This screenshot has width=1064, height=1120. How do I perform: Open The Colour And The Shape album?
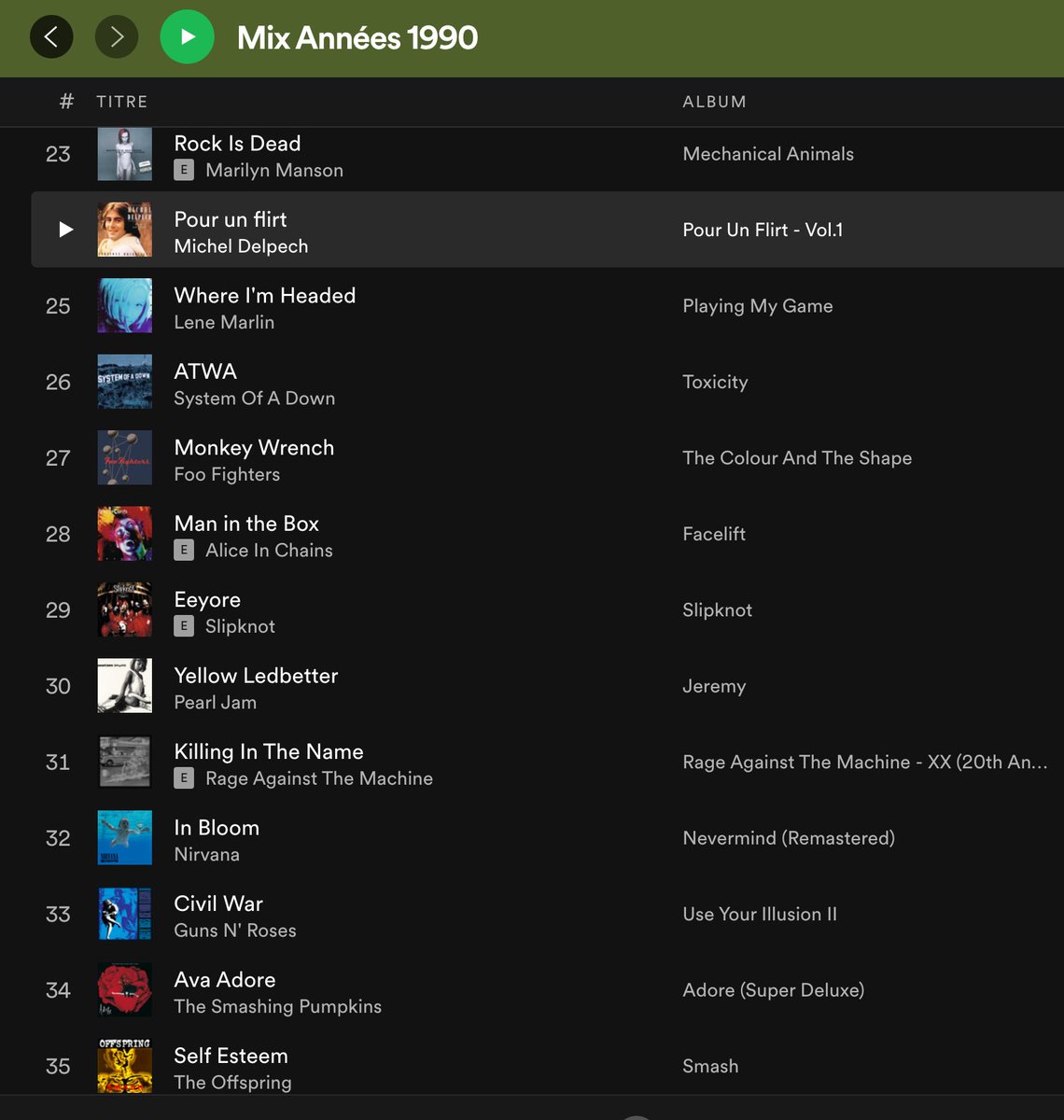click(x=797, y=458)
